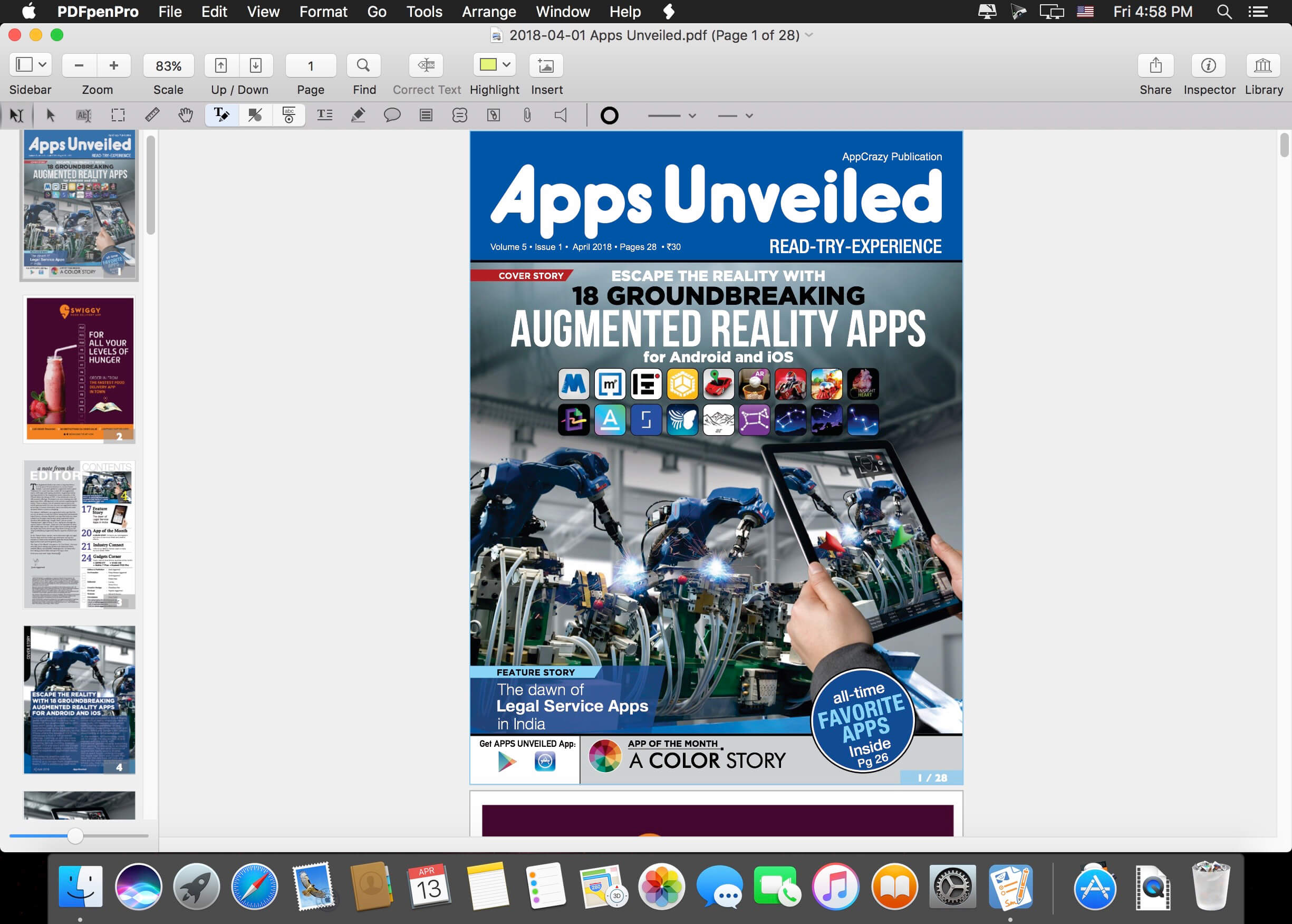Select the Select Text tool
The width and height of the screenshot is (1292, 924).
click(x=16, y=115)
